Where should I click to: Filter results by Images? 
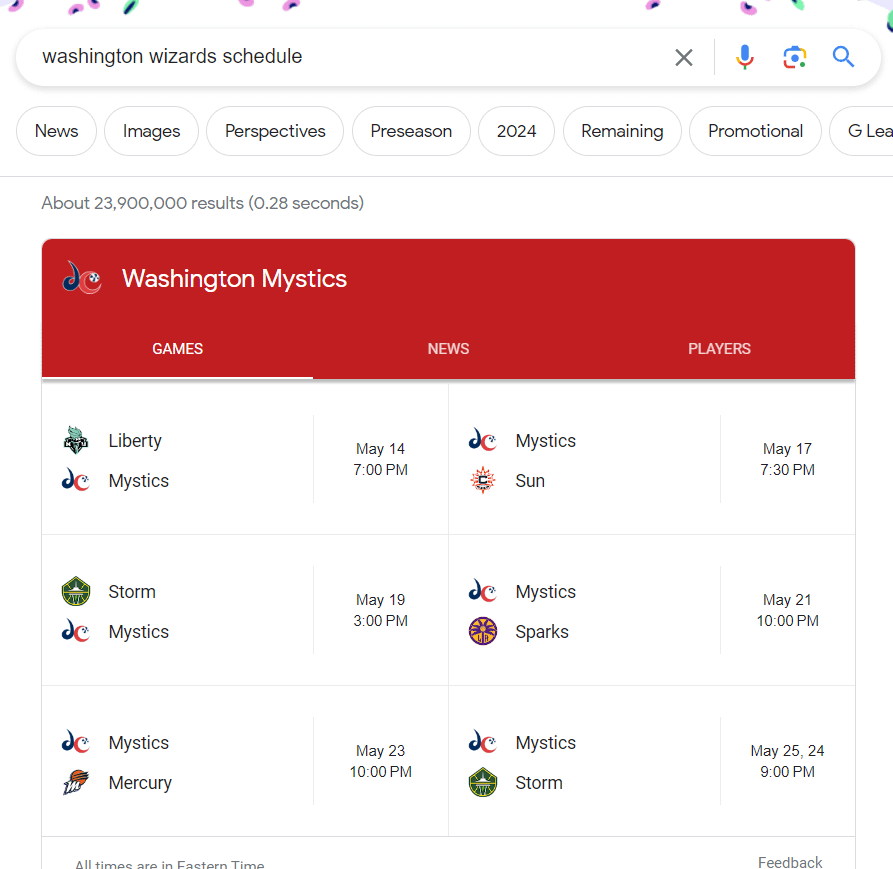click(151, 131)
